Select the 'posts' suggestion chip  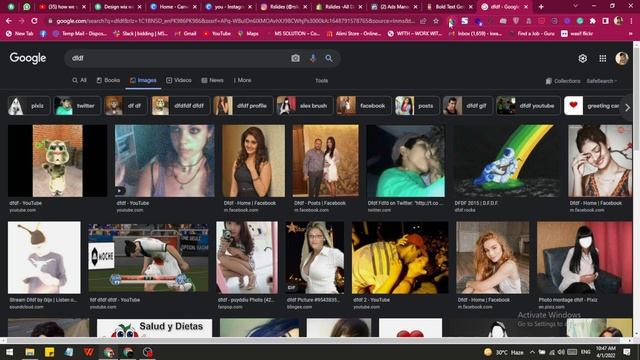[x=417, y=106]
